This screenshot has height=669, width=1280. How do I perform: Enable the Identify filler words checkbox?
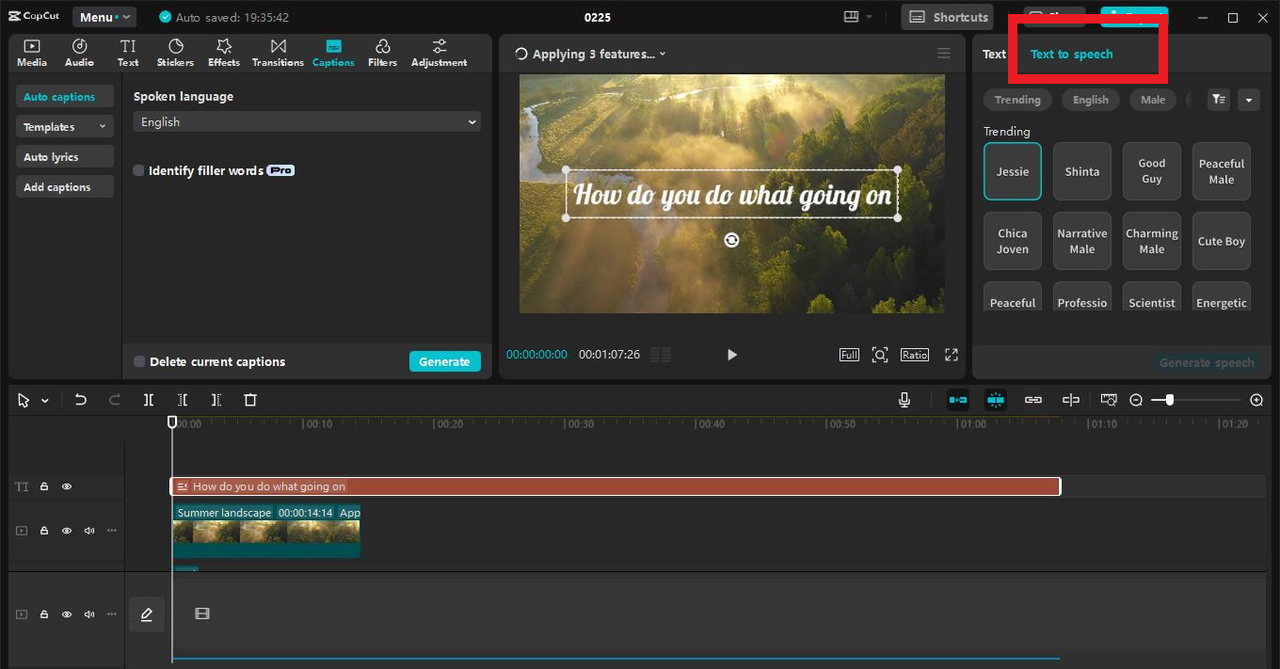click(138, 170)
